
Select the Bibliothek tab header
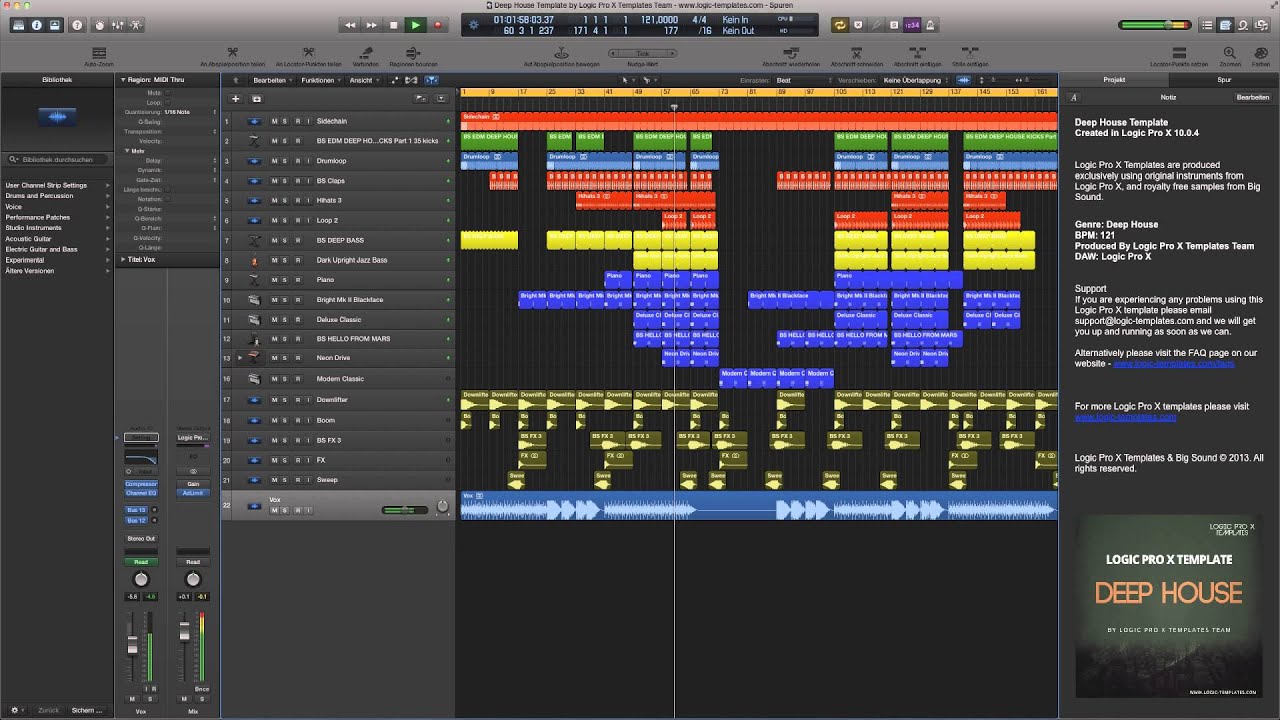tap(57, 79)
